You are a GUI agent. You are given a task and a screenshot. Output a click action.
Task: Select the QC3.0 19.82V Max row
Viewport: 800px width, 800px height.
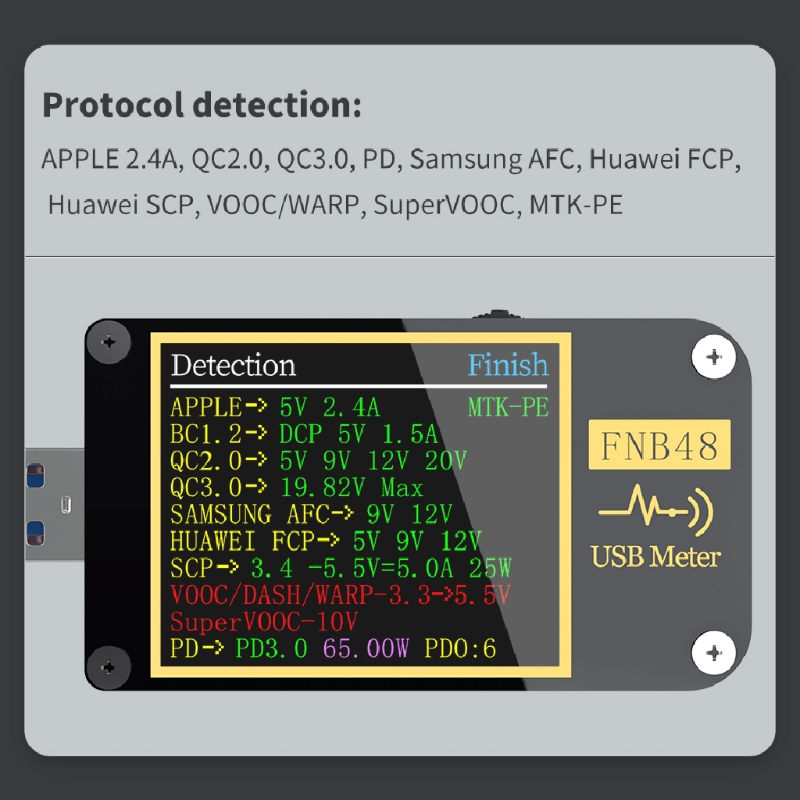tap(297, 488)
